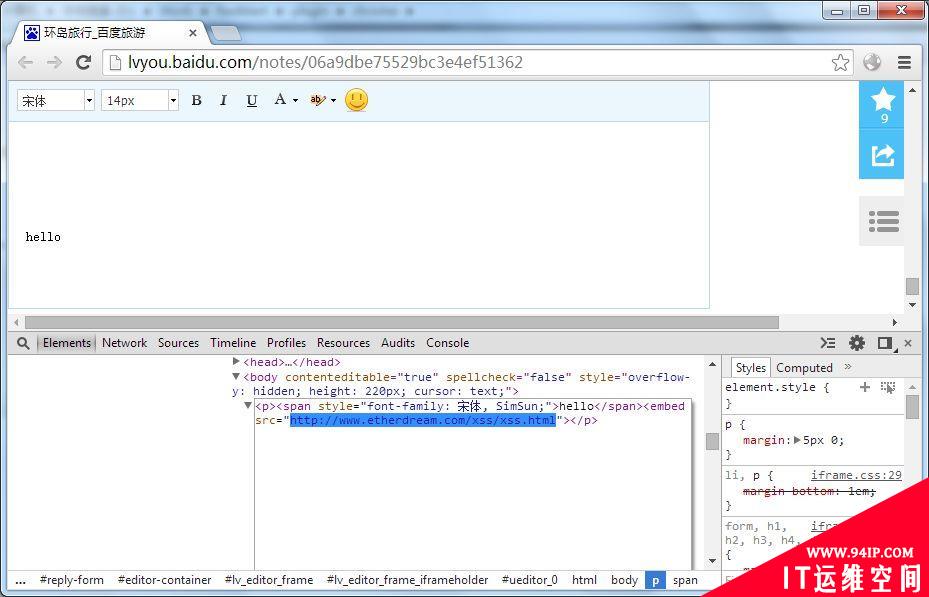Select html in the breadcrumb

pyautogui.click(x=584, y=580)
